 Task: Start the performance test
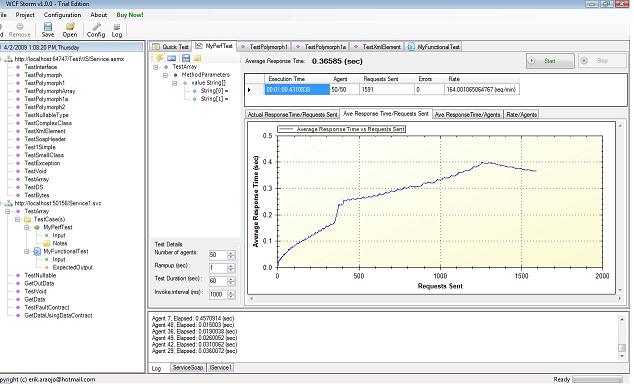point(550,61)
